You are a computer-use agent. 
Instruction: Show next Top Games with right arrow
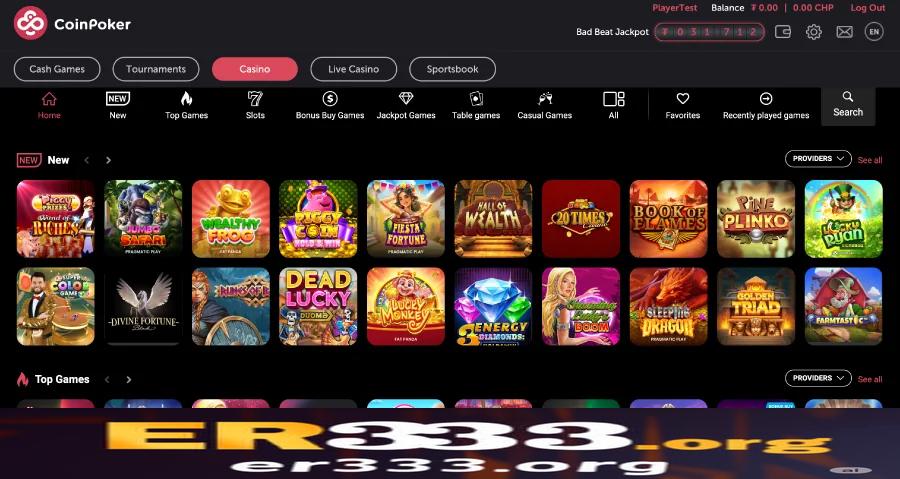pyautogui.click(x=129, y=379)
